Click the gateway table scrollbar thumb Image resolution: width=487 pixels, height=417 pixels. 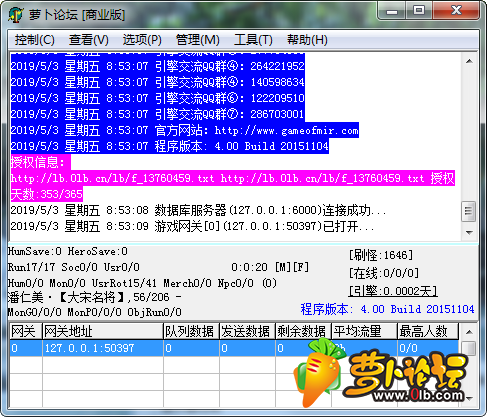click(x=469, y=348)
